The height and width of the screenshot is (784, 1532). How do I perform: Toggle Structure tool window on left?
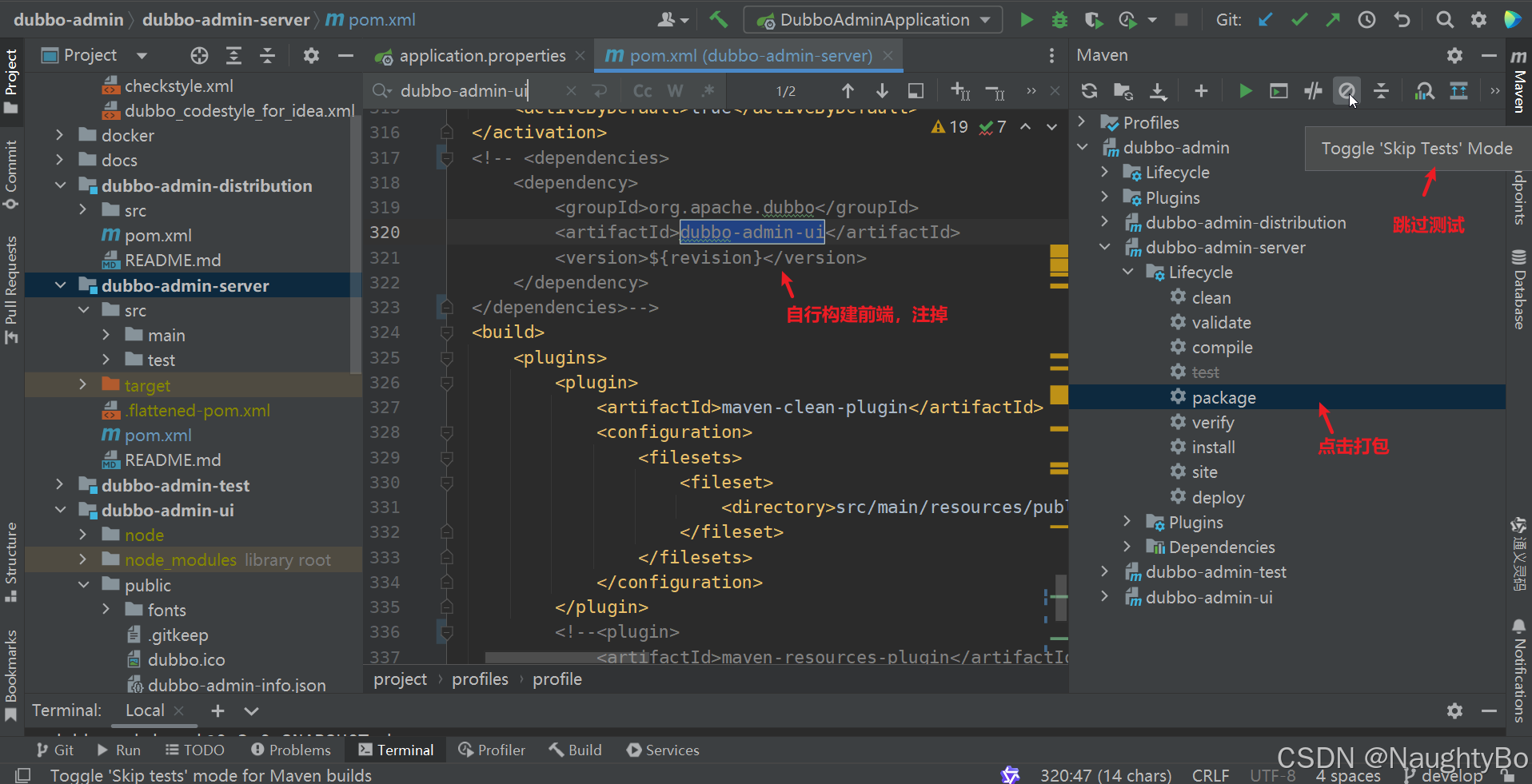coord(11,561)
